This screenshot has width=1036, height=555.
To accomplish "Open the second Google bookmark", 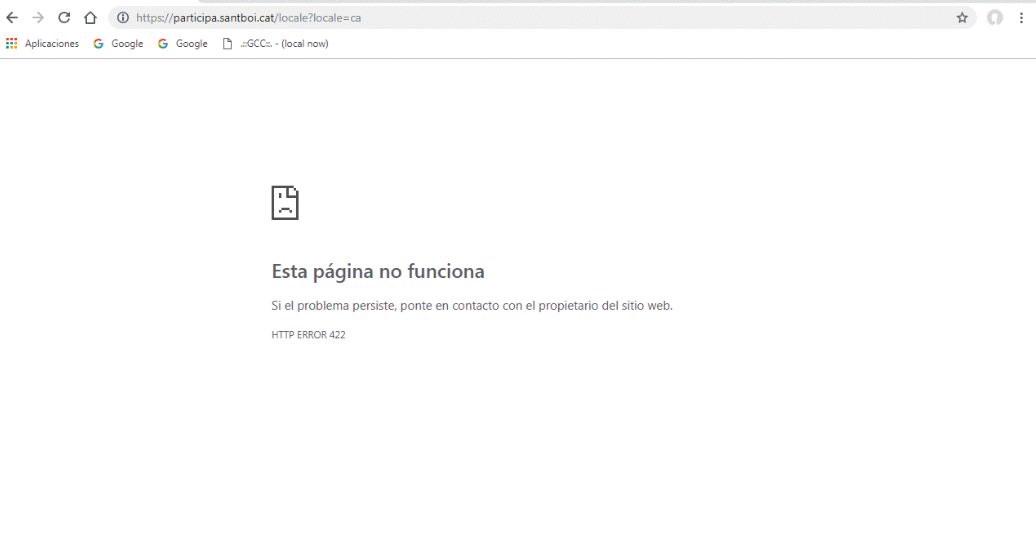I will (183, 44).
